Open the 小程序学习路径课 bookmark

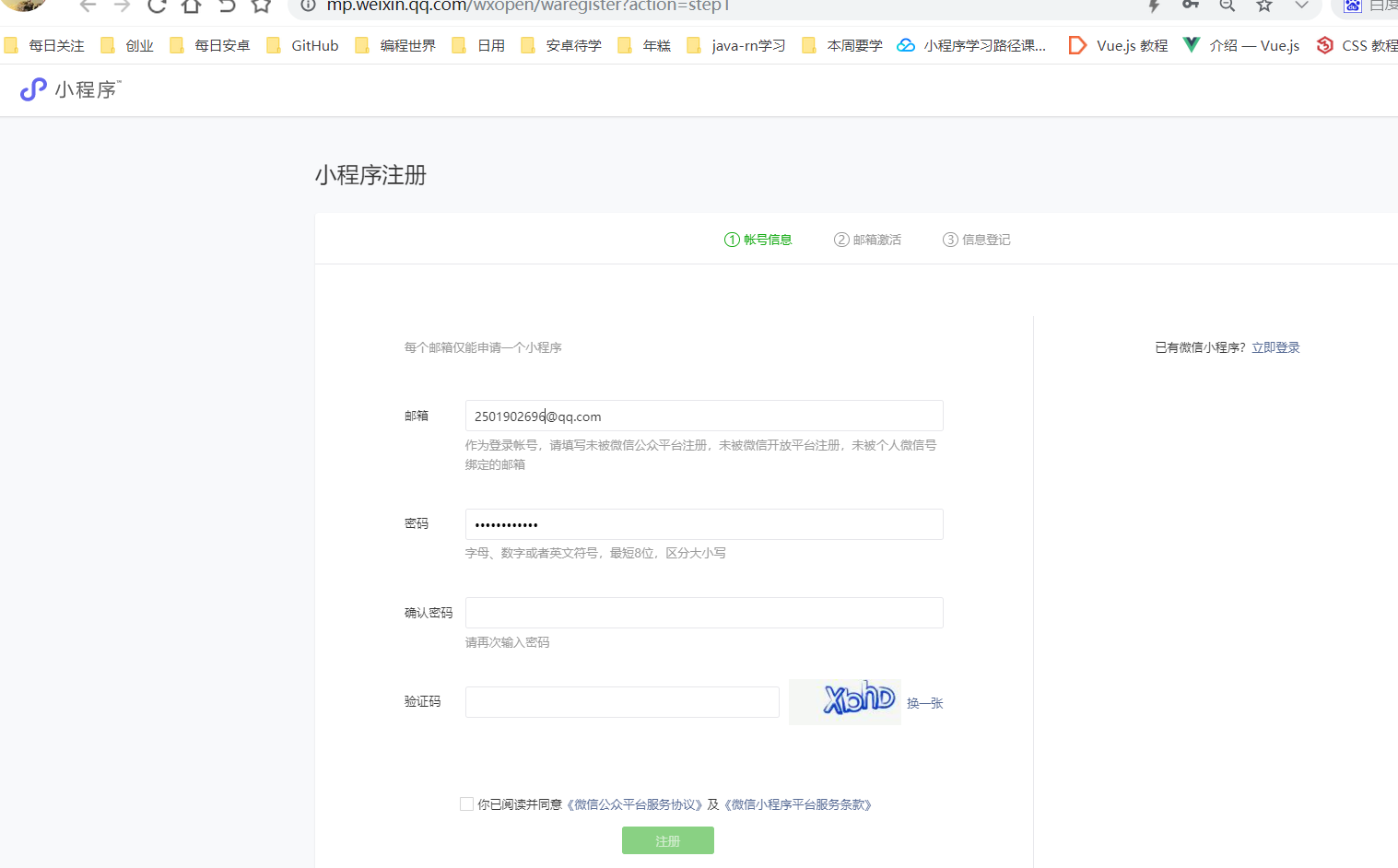[x=972, y=45]
